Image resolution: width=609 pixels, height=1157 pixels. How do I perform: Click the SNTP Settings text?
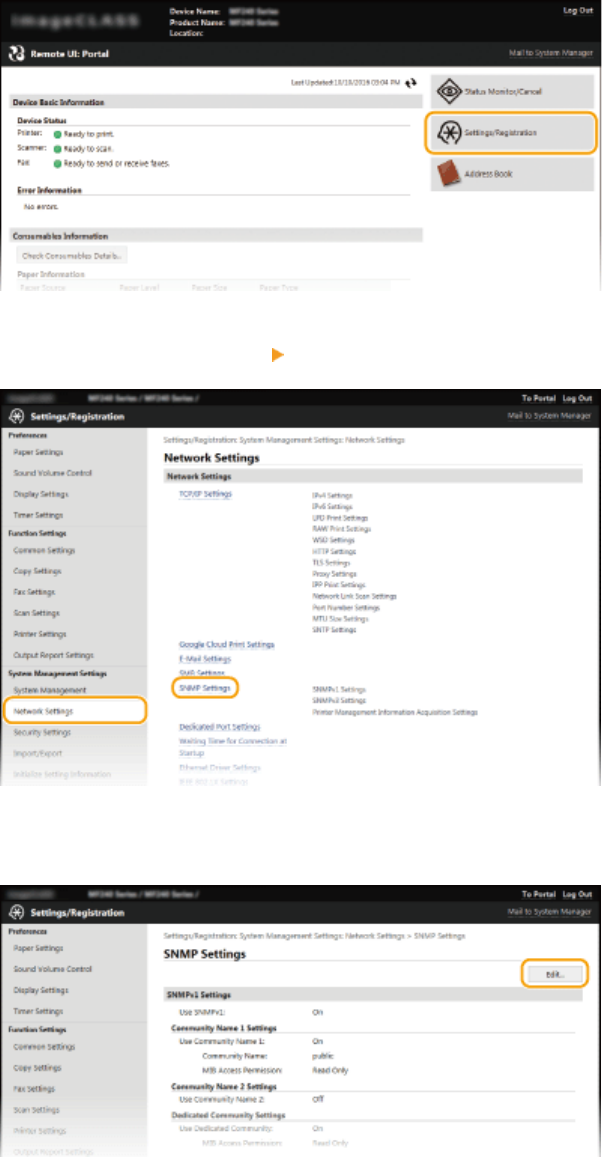click(x=334, y=630)
